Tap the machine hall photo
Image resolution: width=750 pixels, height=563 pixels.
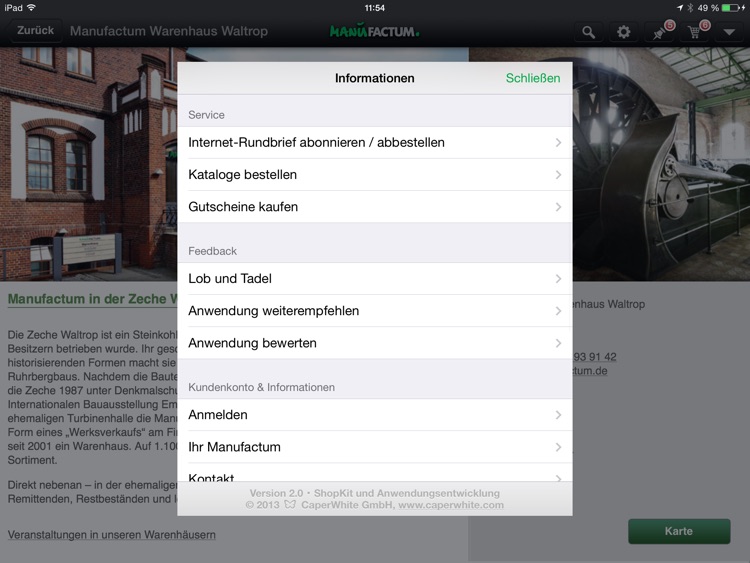[661, 164]
